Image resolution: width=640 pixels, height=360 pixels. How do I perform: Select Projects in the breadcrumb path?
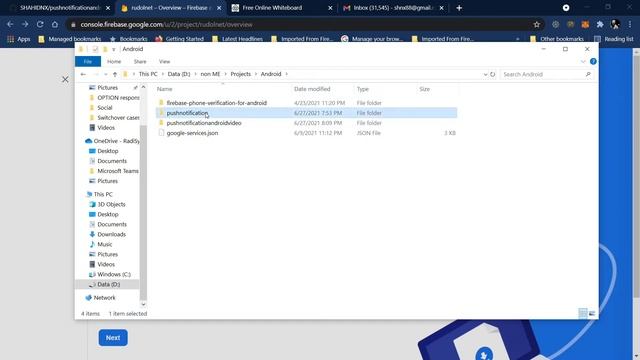[x=240, y=74]
